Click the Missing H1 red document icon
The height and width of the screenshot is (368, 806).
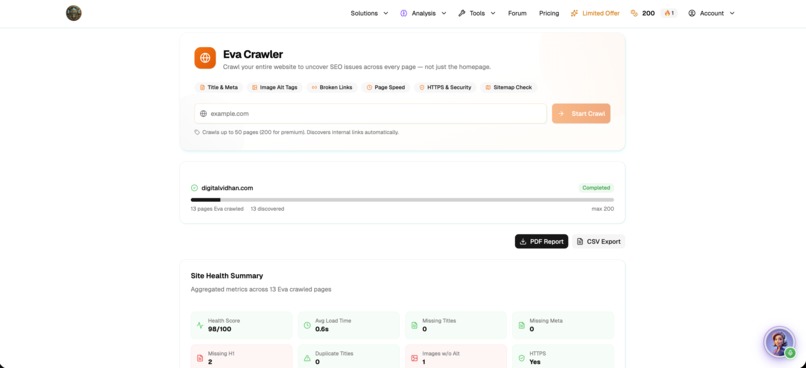pyautogui.click(x=200, y=358)
